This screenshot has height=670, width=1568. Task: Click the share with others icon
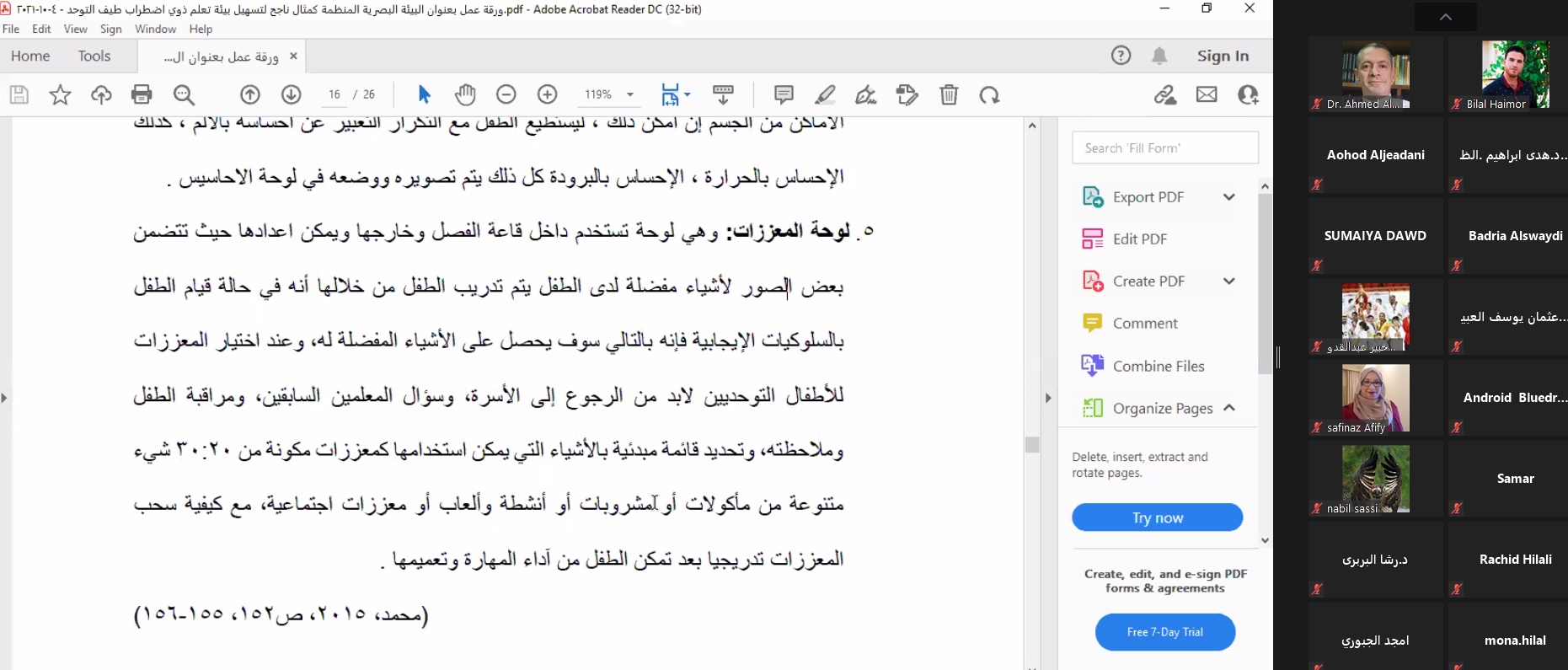[x=1249, y=94]
